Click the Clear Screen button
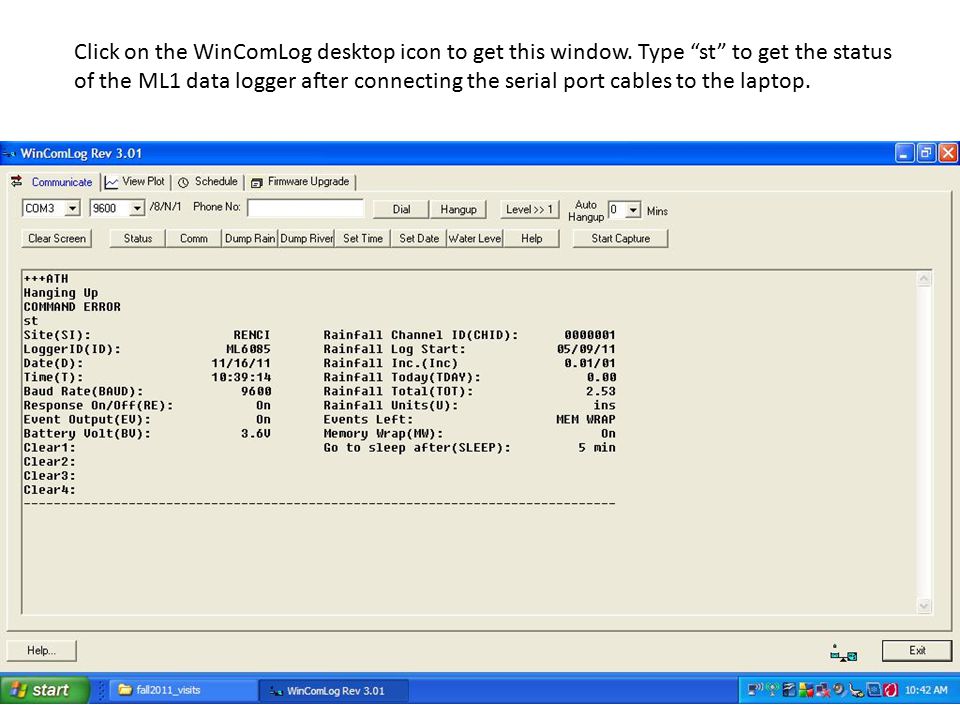 [x=56, y=239]
